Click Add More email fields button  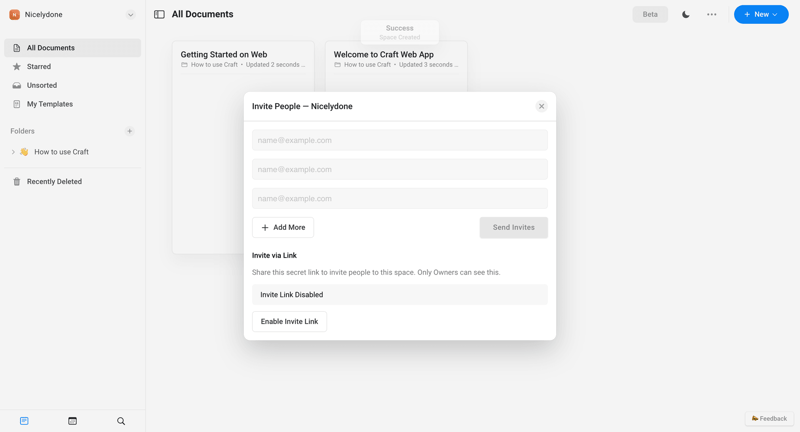pyautogui.click(x=283, y=227)
